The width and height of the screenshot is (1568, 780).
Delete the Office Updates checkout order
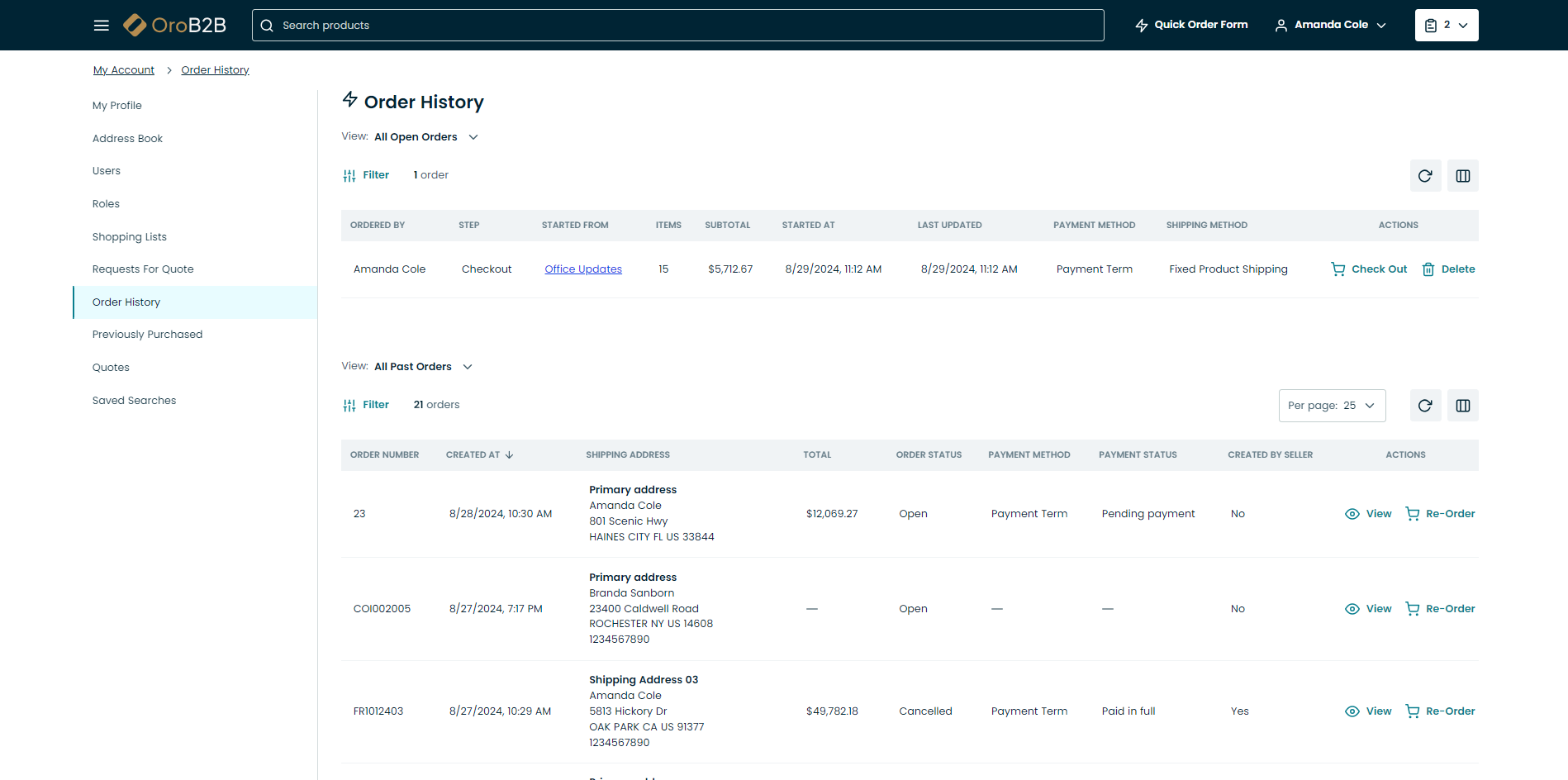[1448, 269]
